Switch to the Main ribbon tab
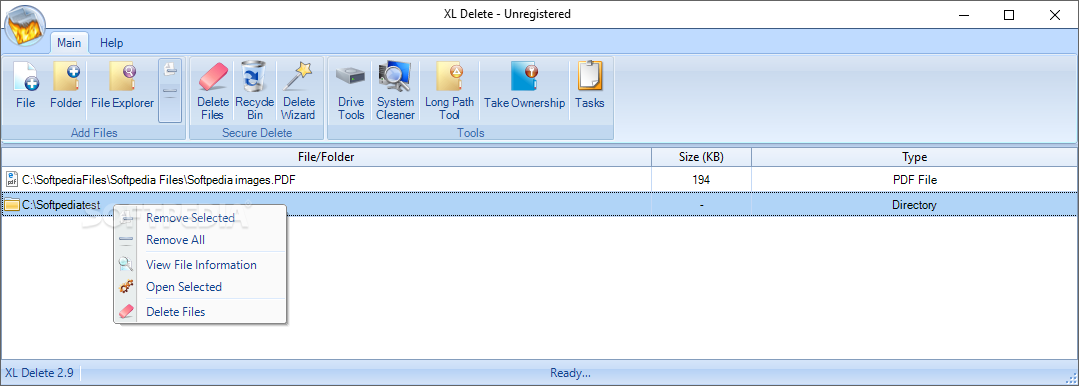The width and height of the screenshot is (1079, 386). coord(69,43)
